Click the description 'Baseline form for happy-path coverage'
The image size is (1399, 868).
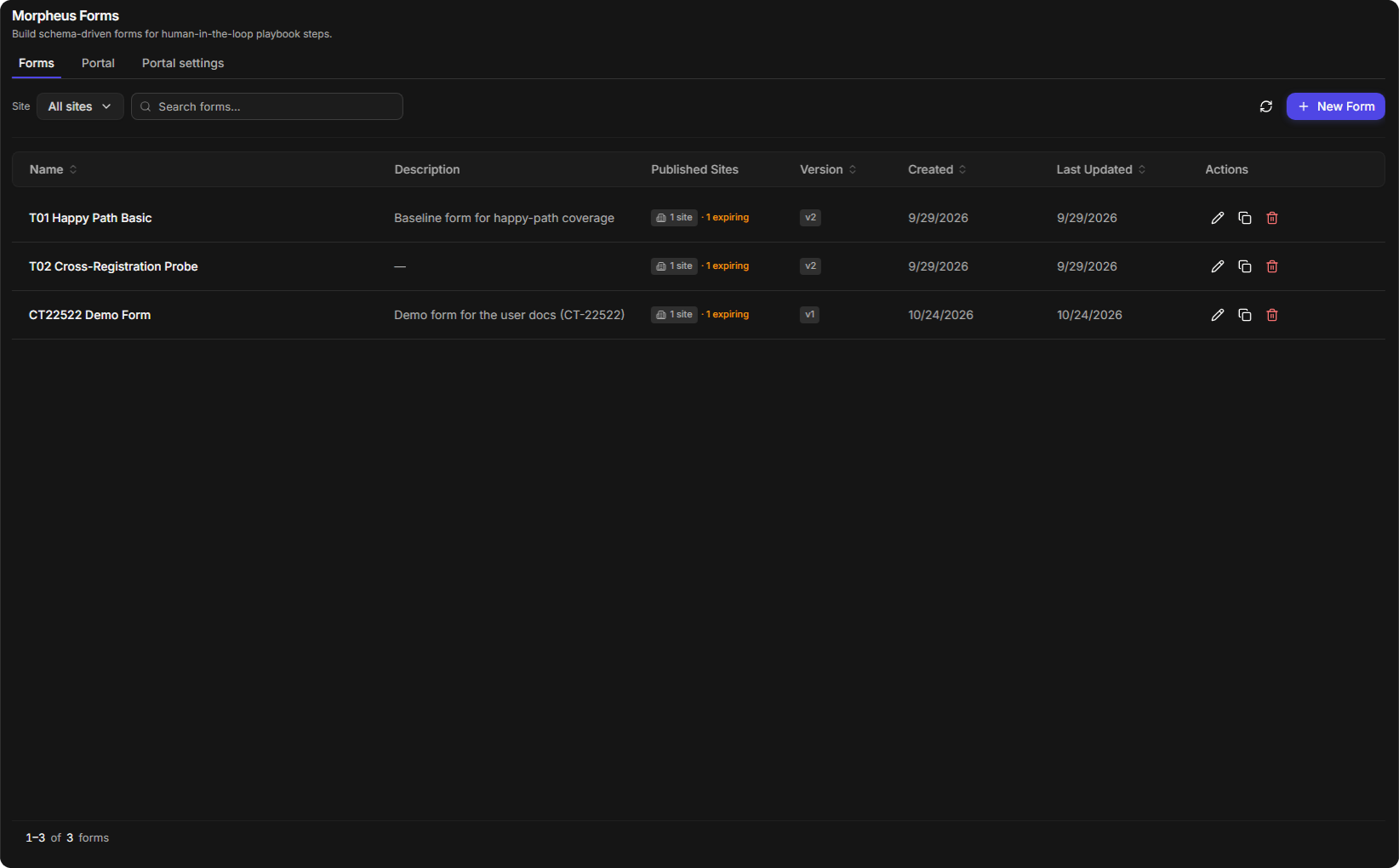(504, 218)
